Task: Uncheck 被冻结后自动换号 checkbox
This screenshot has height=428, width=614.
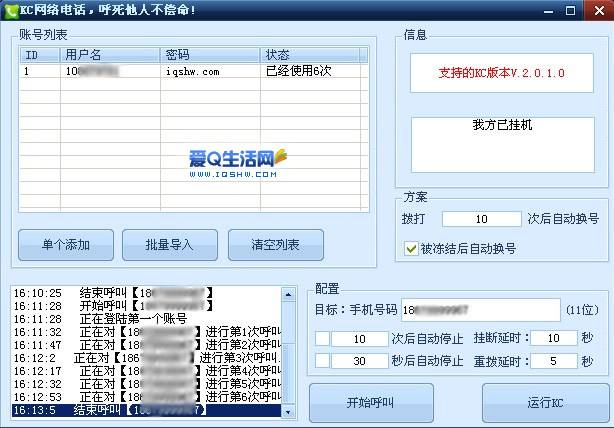Action: click(411, 249)
